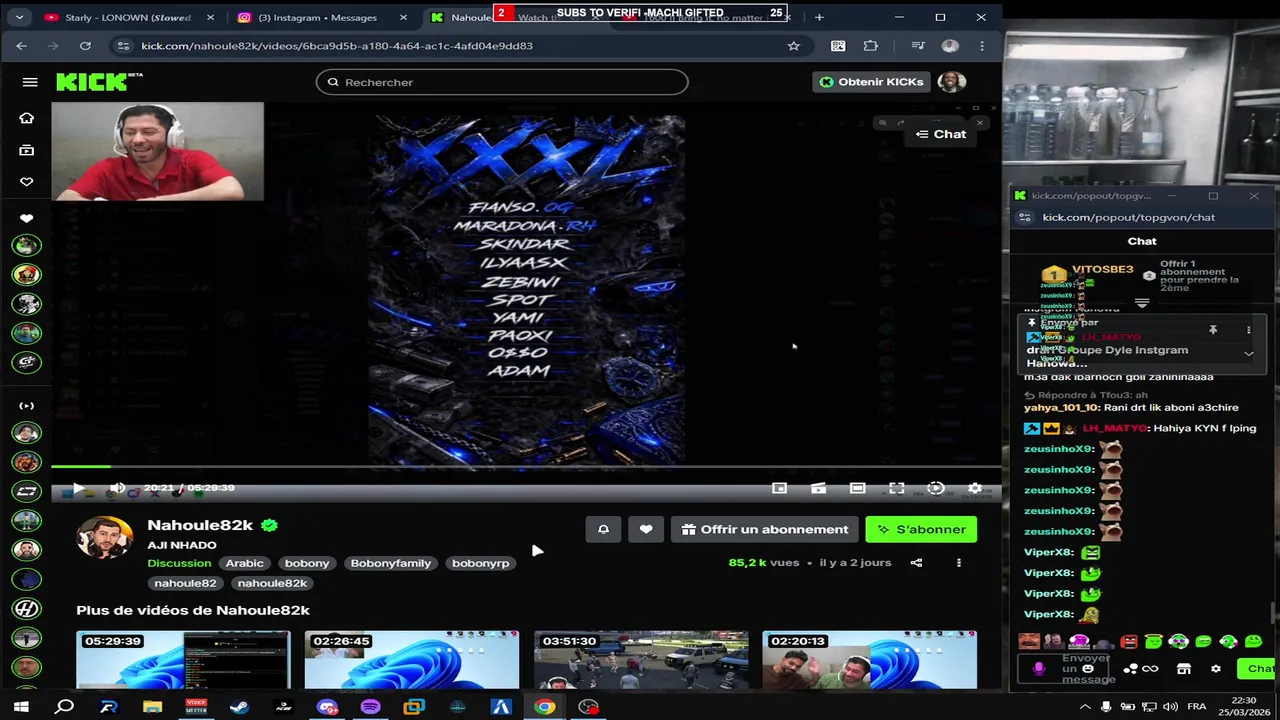Open site settings icon in popout chat window
Viewport: 1280px width, 720px height.
1024,217
